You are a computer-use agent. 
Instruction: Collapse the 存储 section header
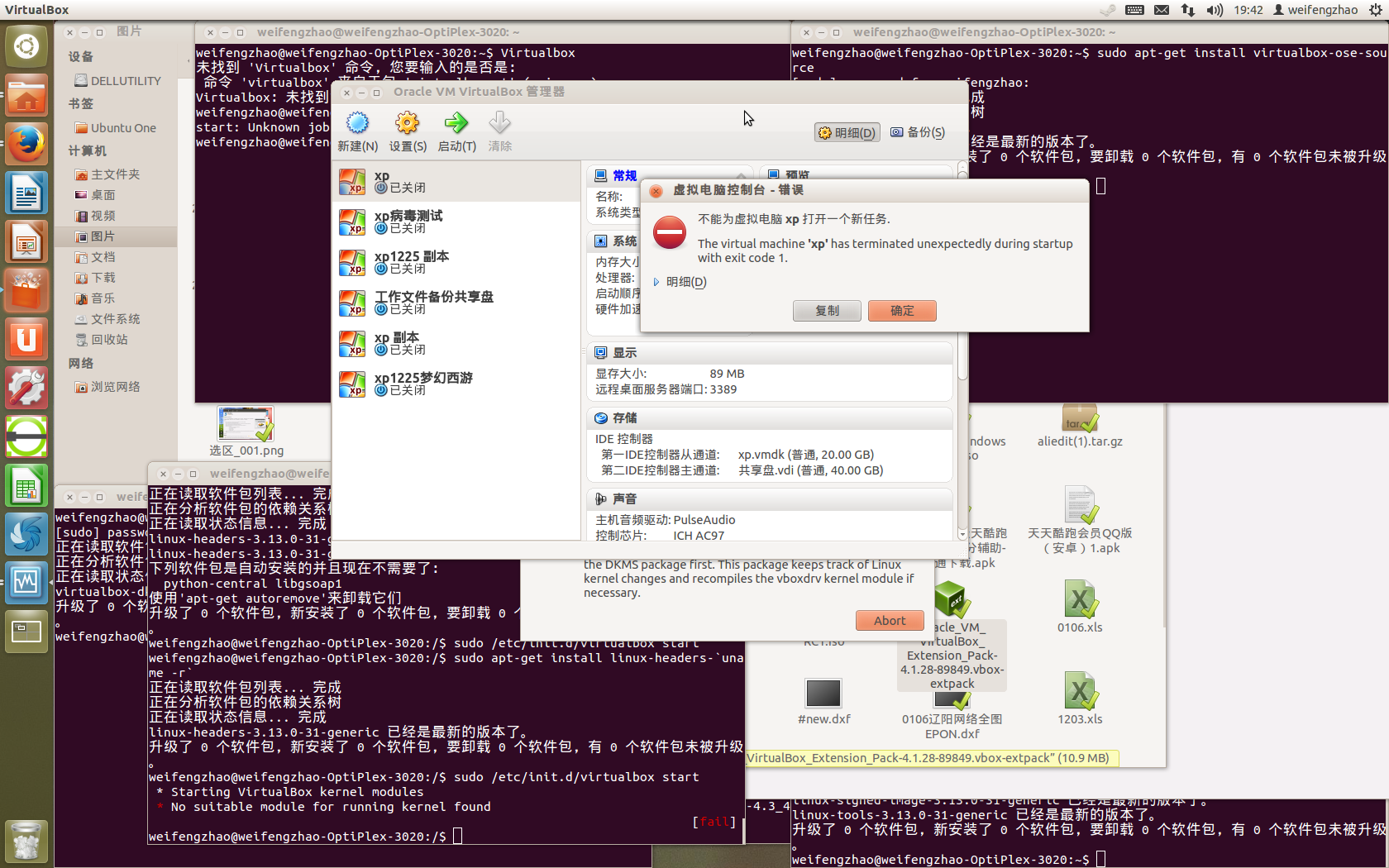tap(770, 418)
